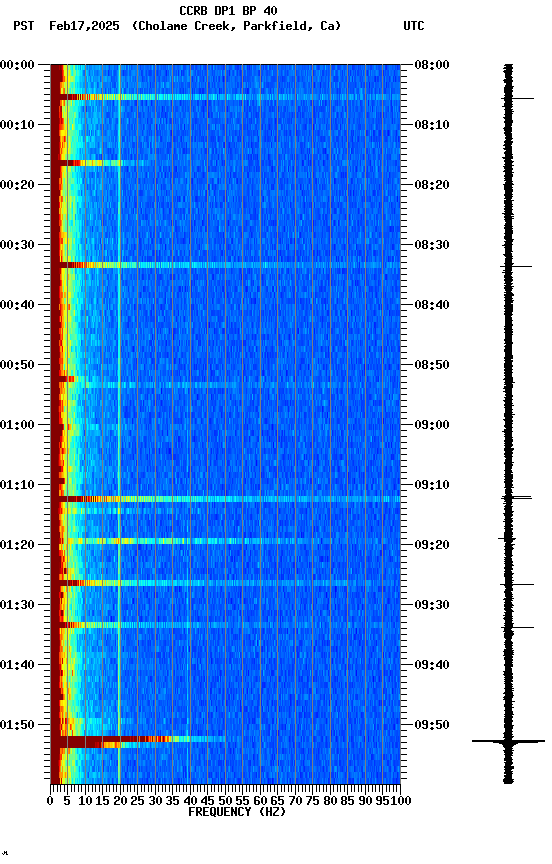Click the PST time label "00:50"
The image size is (552, 864).
pyautogui.click(x=17, y=365)
